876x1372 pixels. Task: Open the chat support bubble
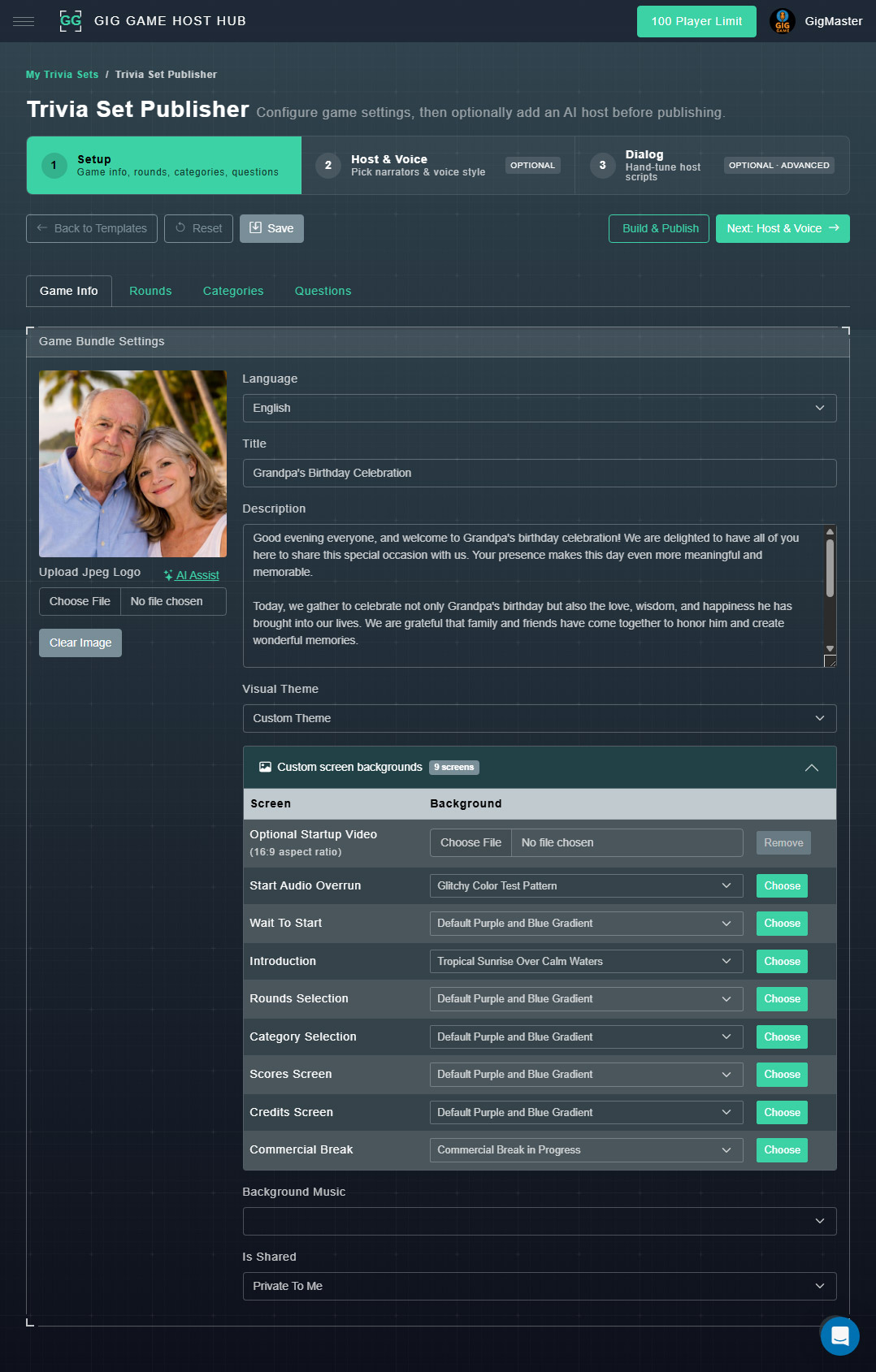tap(839, 1335)
